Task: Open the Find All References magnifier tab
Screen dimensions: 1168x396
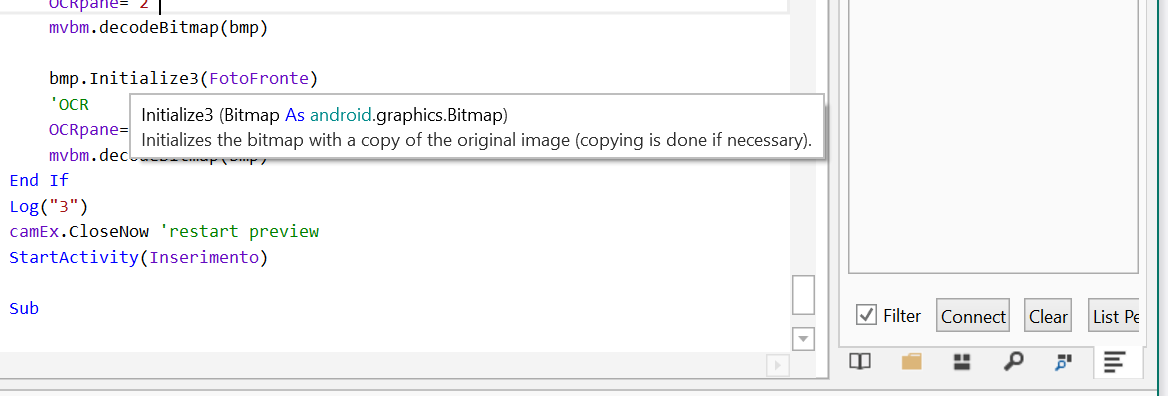Action: coord(1013,362)
